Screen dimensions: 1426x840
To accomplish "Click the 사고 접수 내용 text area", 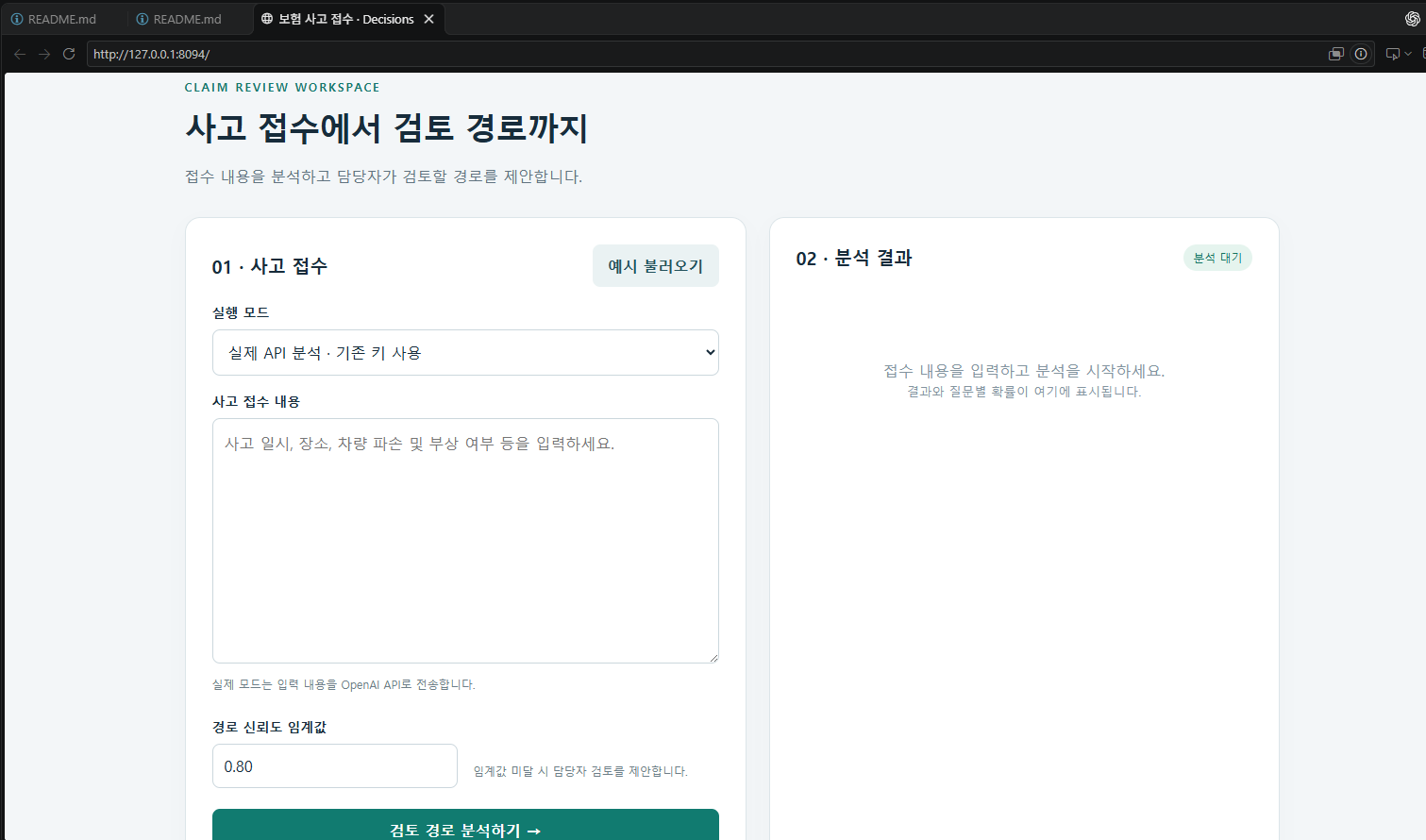I will 465,541.
